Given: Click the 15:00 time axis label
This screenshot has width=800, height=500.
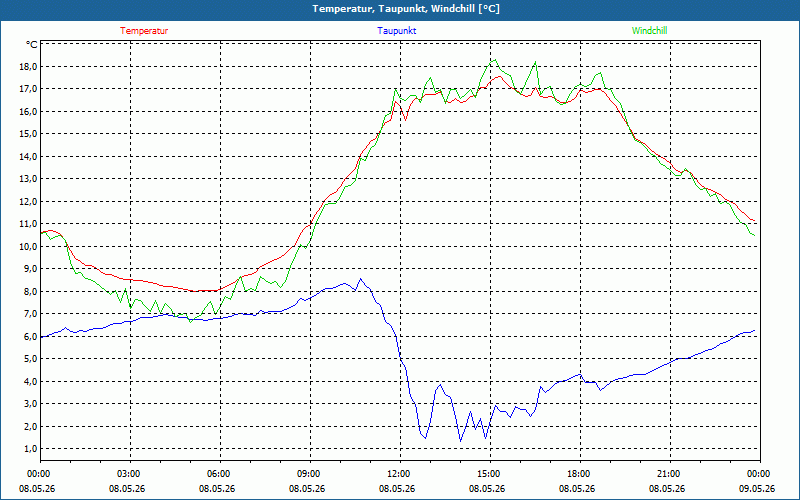Looking at the screenshot, I should 487,474.
